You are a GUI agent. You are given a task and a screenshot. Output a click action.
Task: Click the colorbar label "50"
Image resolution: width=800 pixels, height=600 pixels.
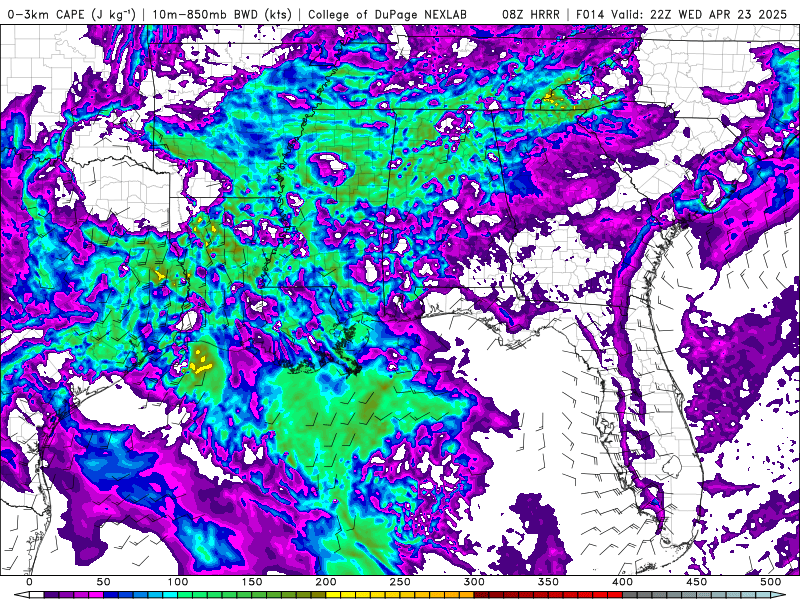[103, 582]
